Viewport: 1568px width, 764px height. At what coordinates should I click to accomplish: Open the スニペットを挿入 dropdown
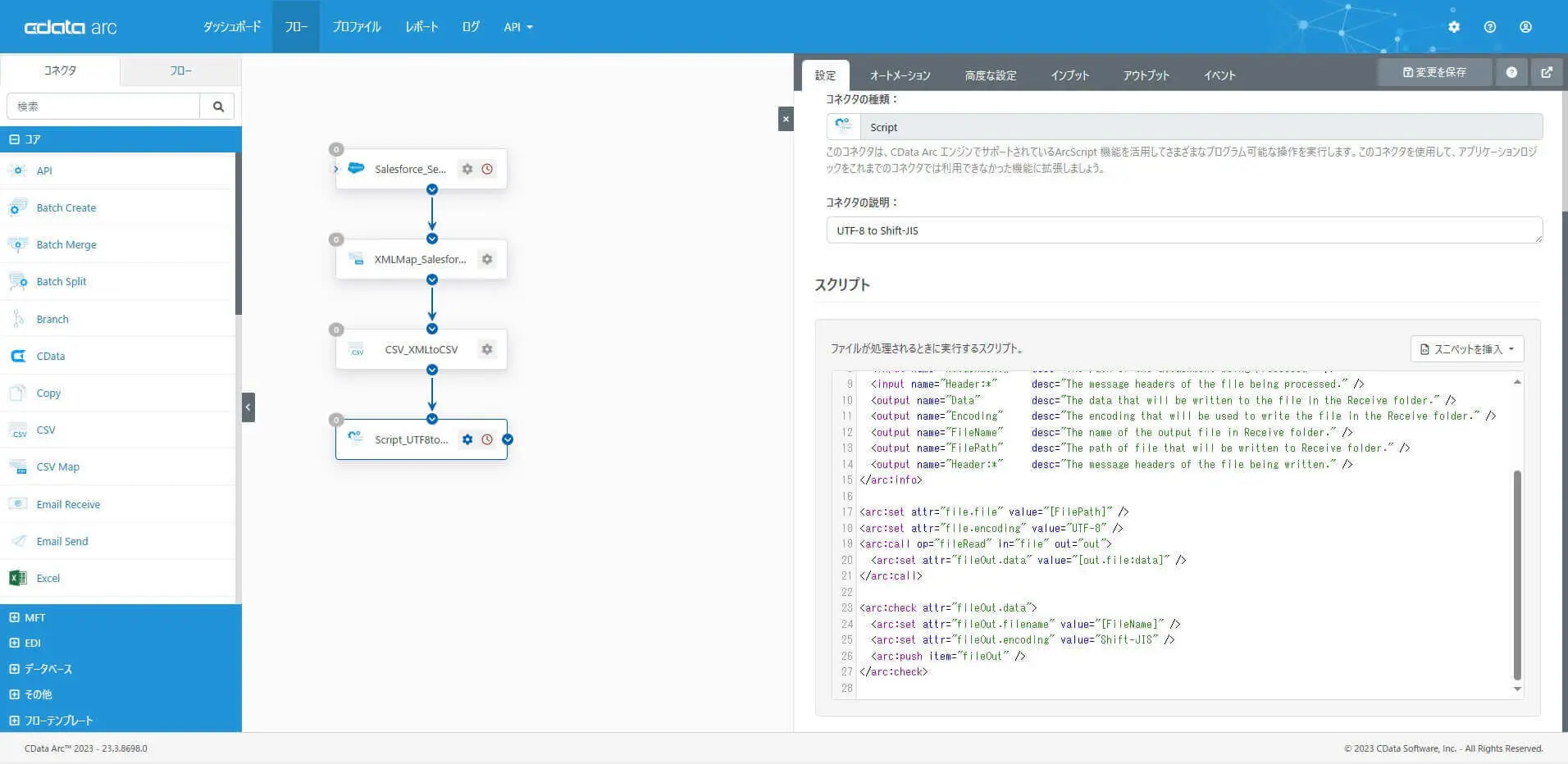tap(1467, 349)
